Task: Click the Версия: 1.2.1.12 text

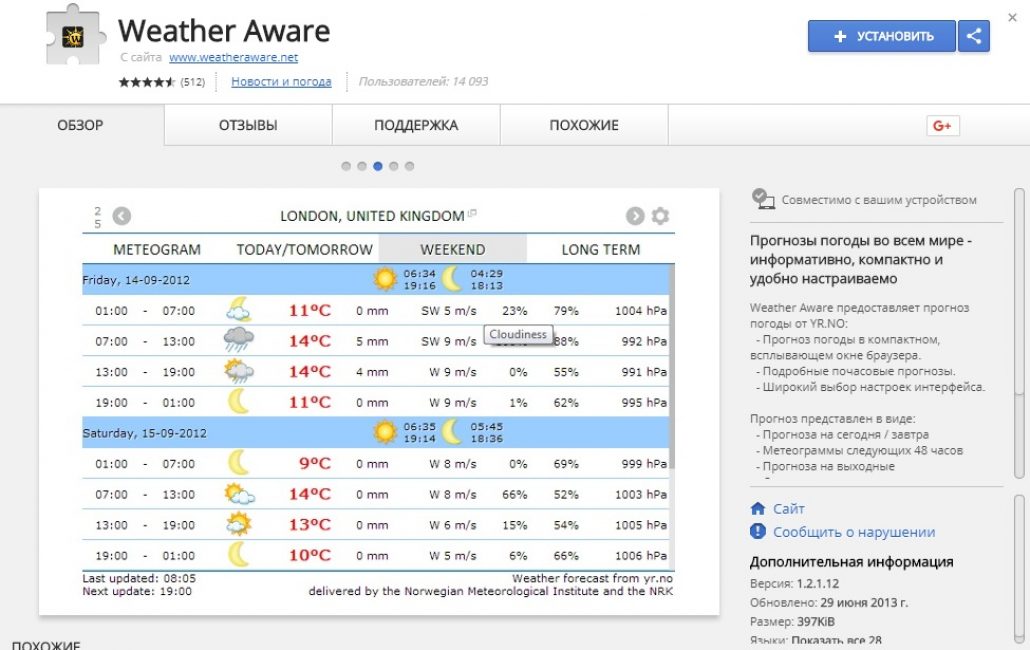Action: point(794,583)
